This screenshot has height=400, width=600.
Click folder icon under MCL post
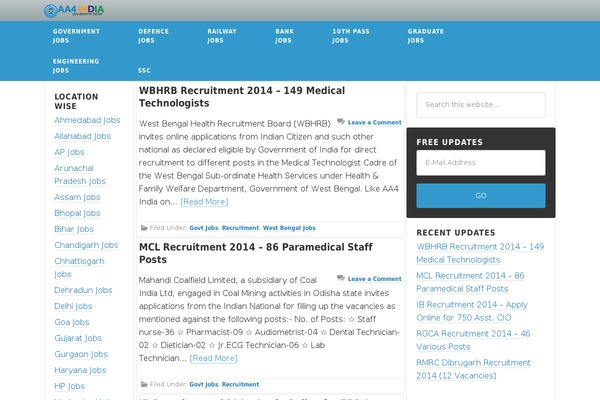[144, 385]
